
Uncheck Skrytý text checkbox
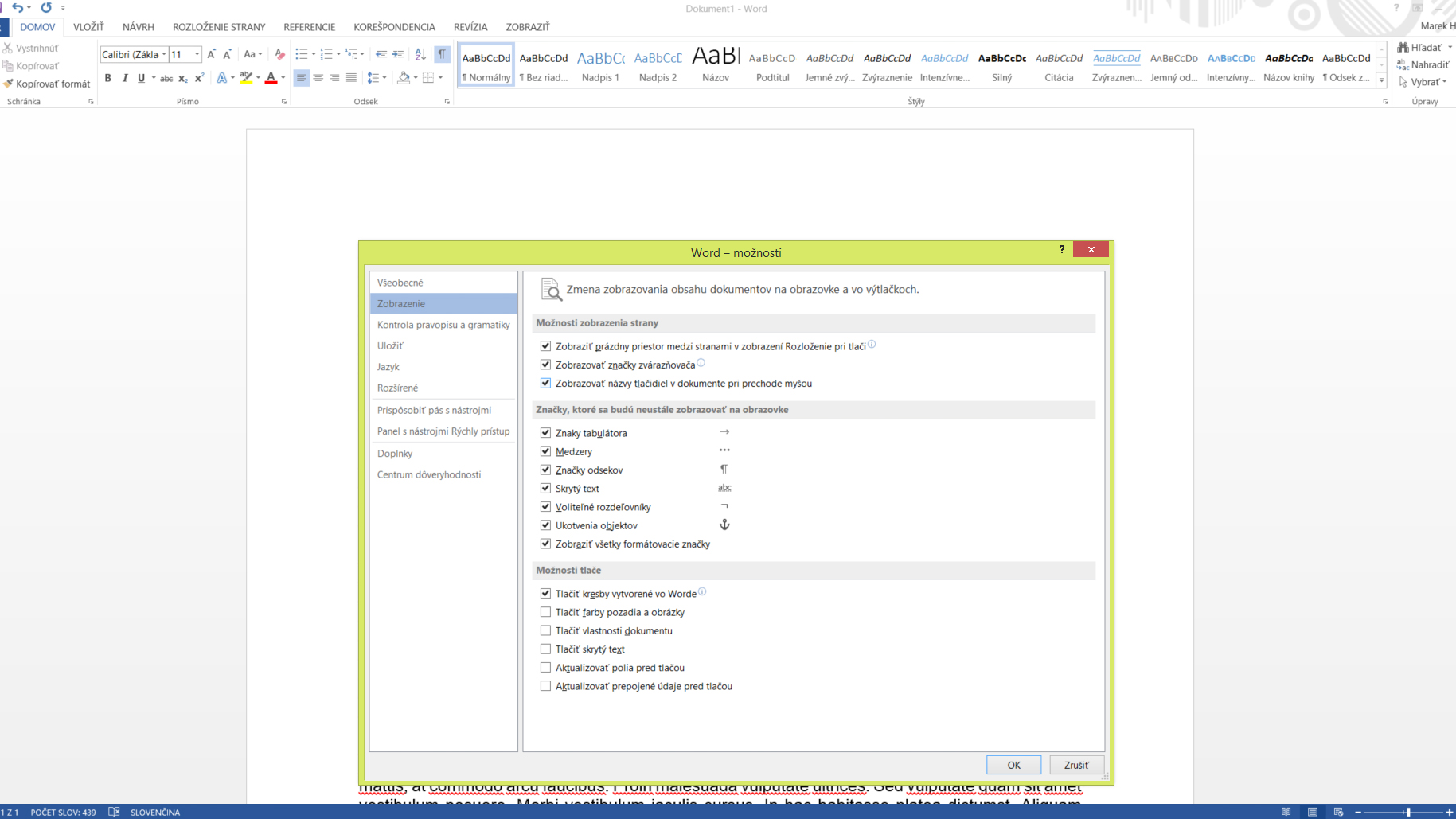tap(545, 488)
